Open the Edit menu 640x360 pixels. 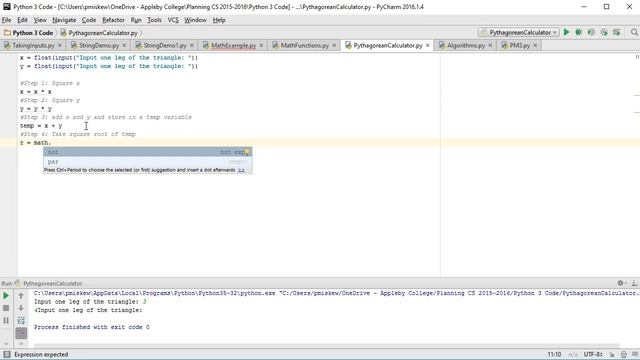pyautogui.click(x=22, y=20)
